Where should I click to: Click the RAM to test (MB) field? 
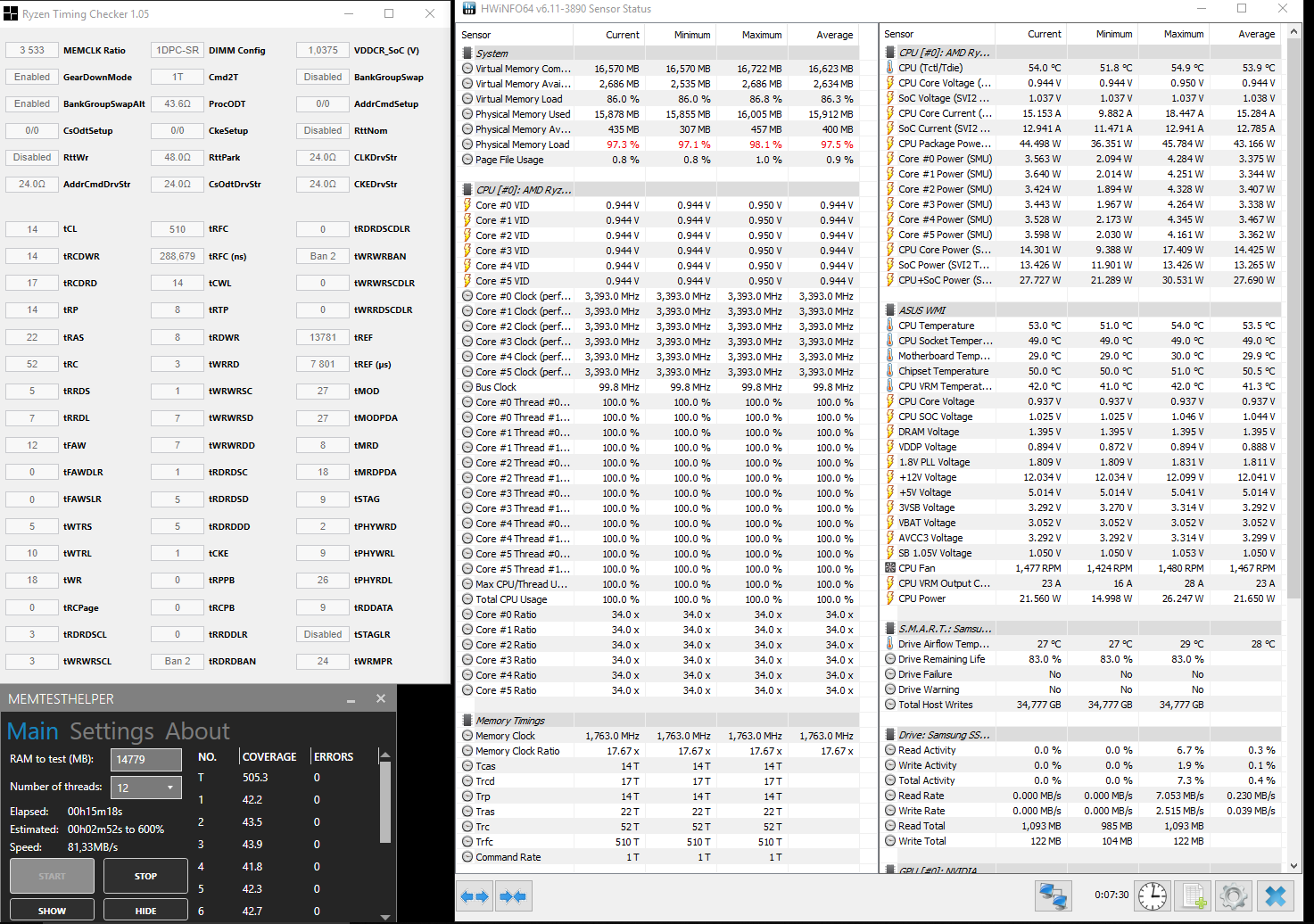point(146,759)
